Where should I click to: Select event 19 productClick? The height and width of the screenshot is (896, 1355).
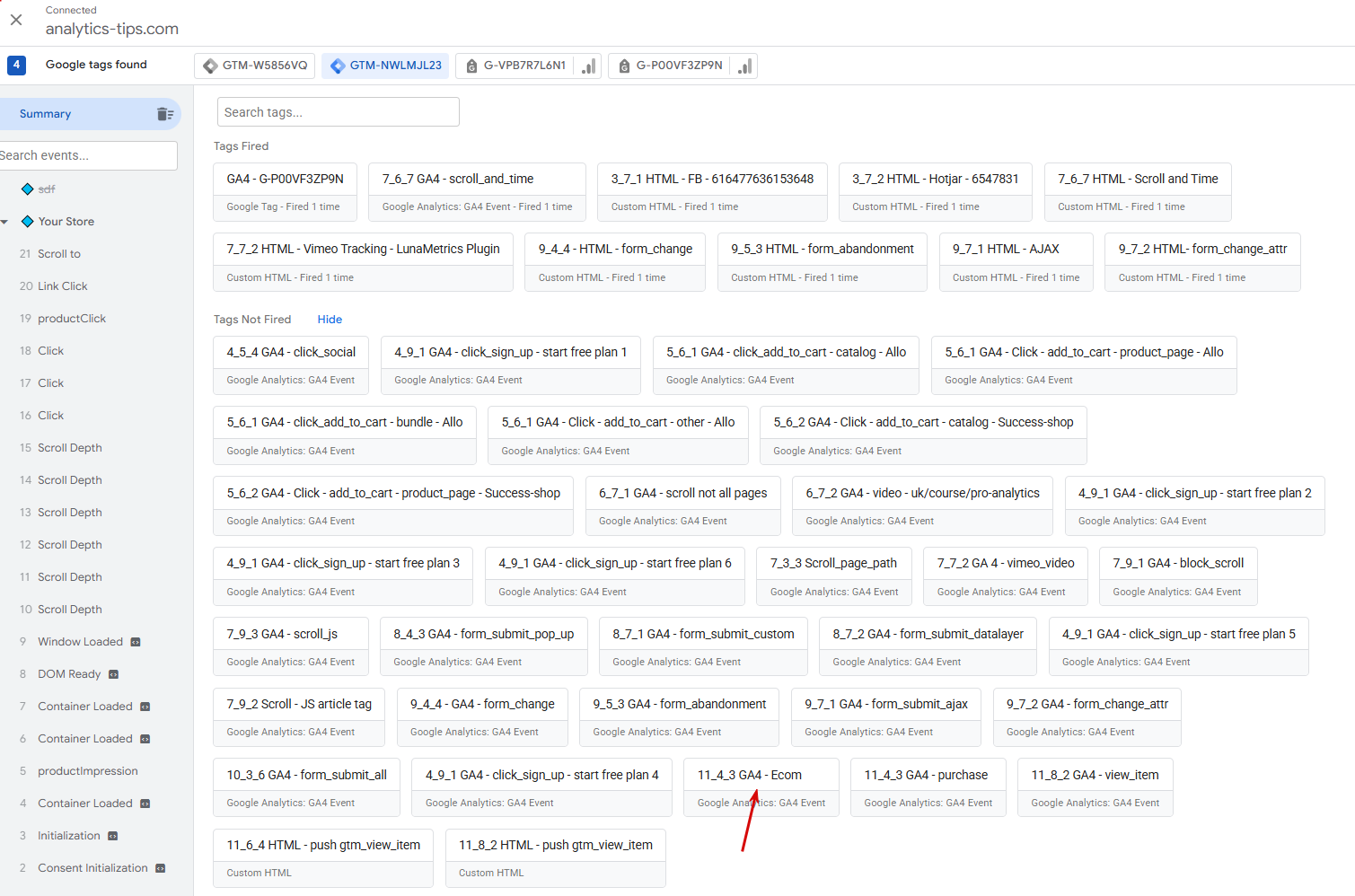[72, 319]
